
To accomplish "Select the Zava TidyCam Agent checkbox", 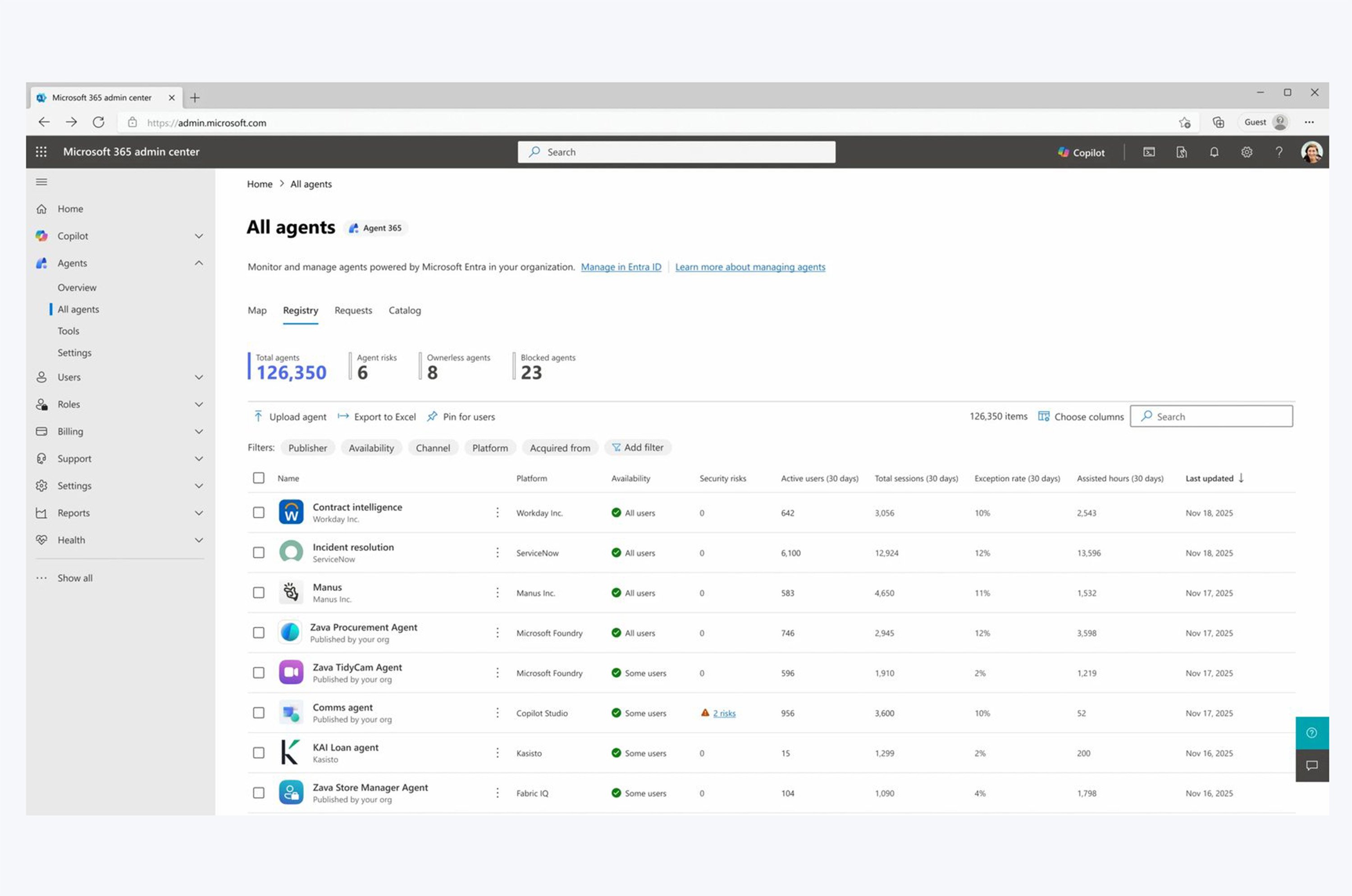I will [259, 672].
